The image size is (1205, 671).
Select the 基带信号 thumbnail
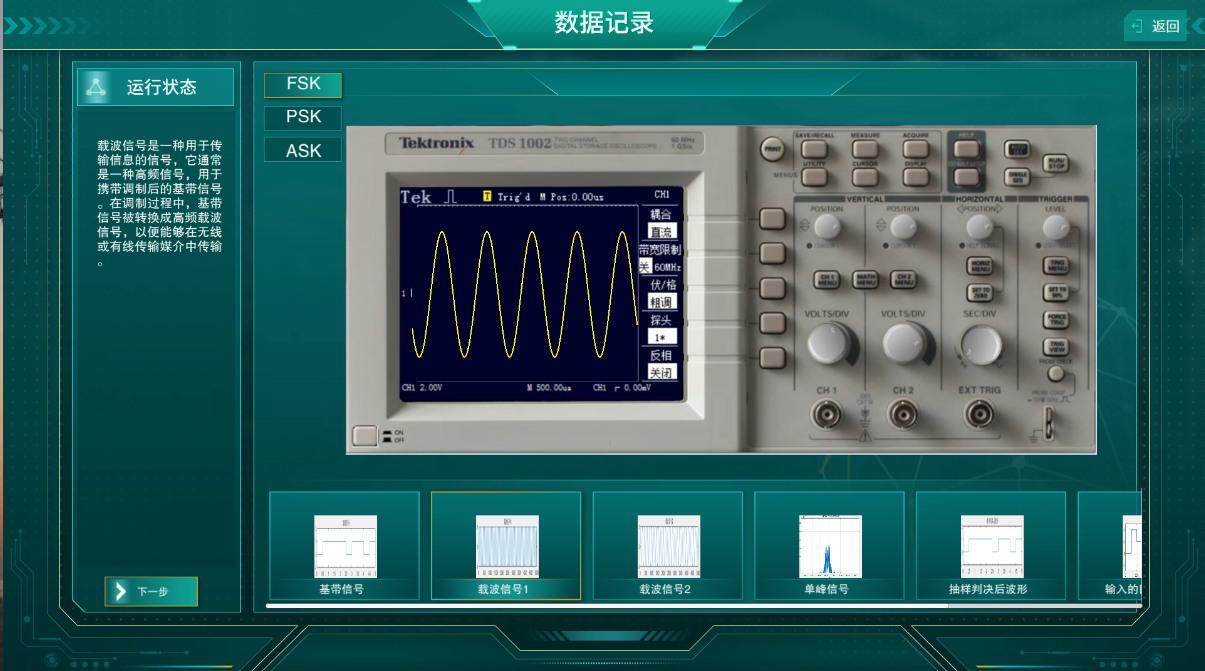344,546
